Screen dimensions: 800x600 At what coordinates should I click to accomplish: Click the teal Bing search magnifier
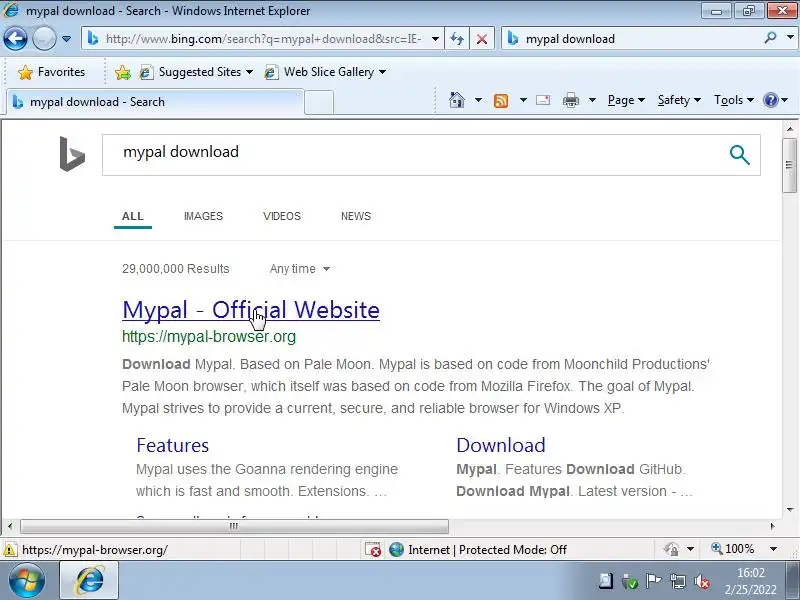click(739, 155)
